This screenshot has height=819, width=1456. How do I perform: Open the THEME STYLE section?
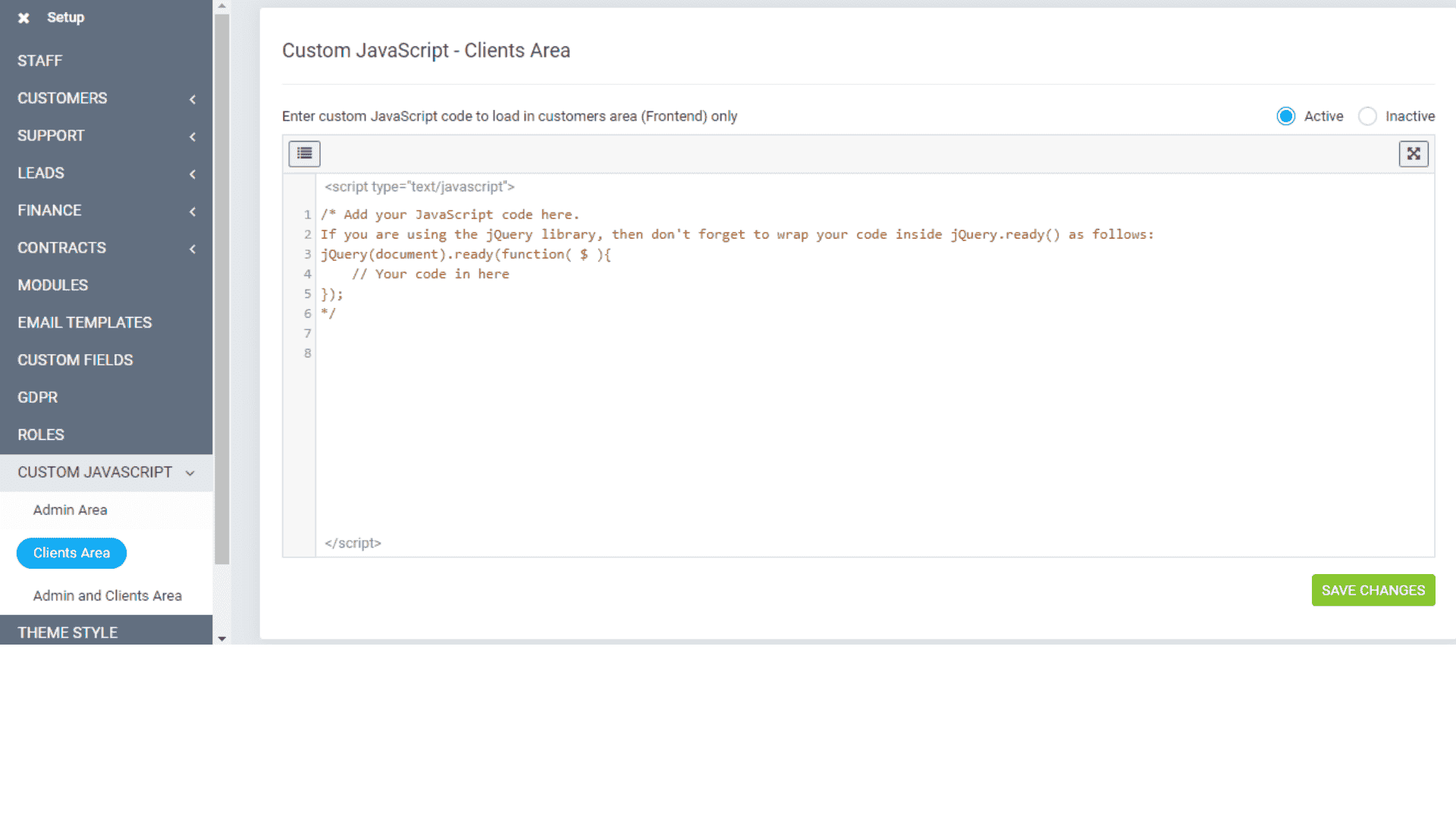point(67,632)
